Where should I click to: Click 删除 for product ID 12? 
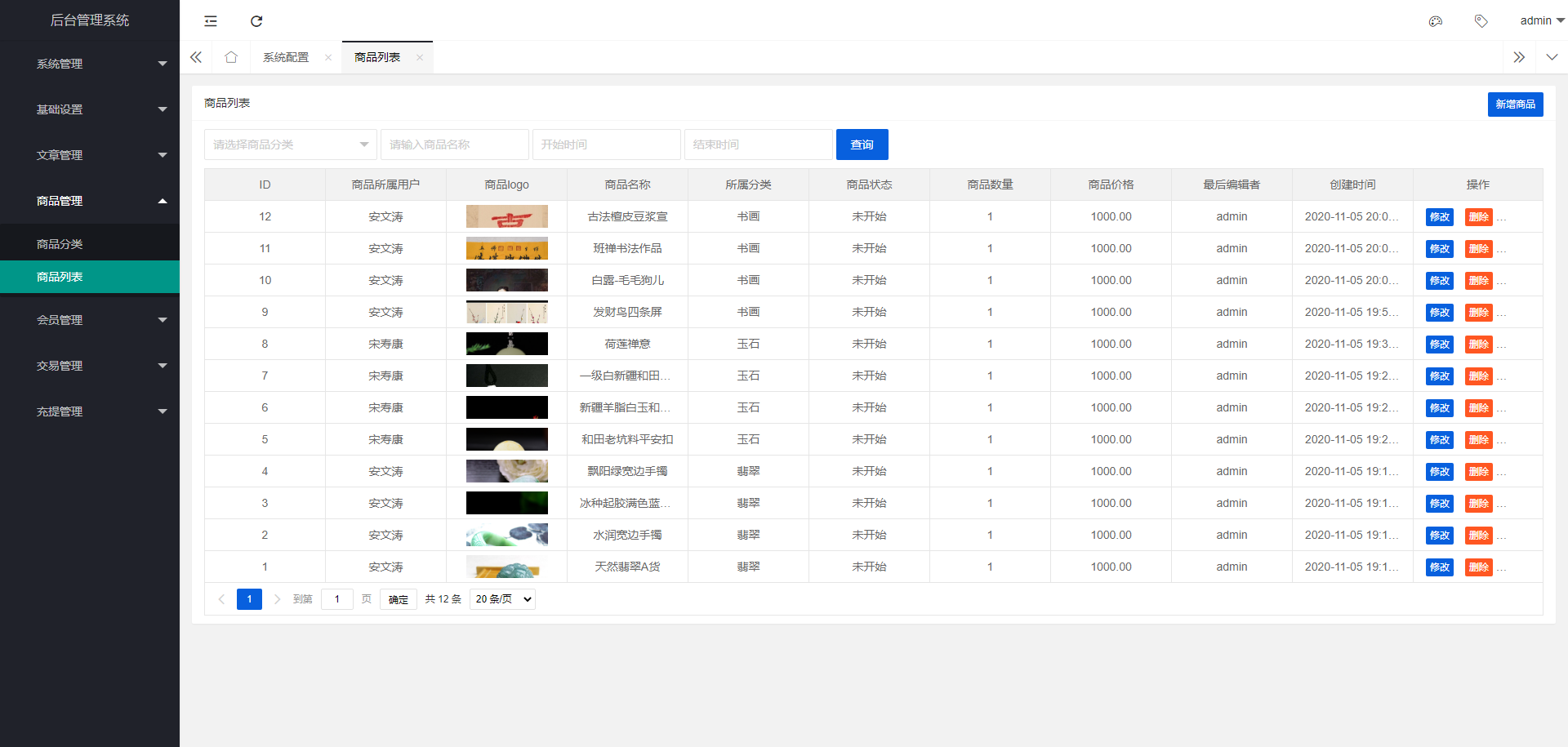pyautogui.click(x=1478, y=217)
